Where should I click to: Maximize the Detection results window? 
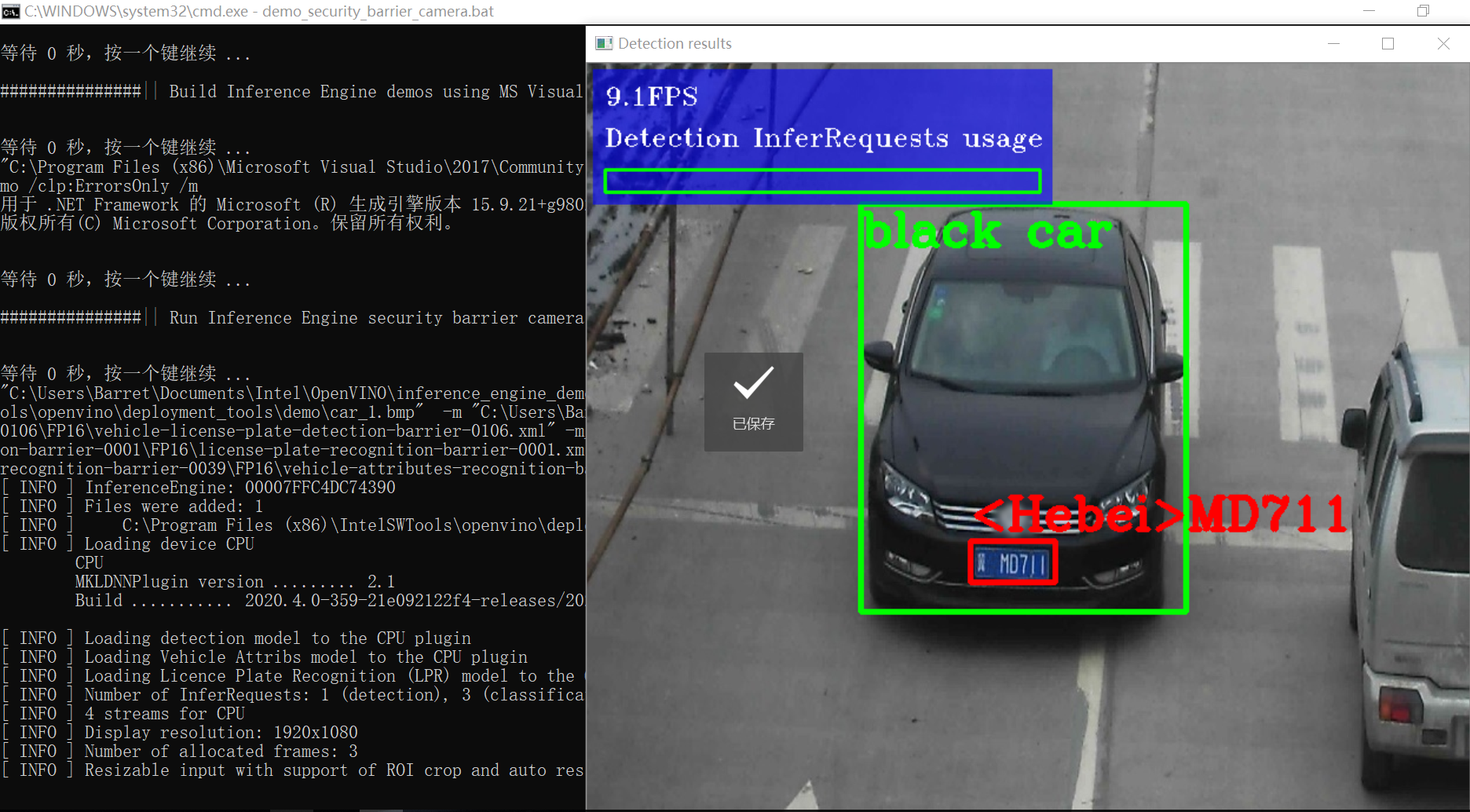click(1388, 44)
